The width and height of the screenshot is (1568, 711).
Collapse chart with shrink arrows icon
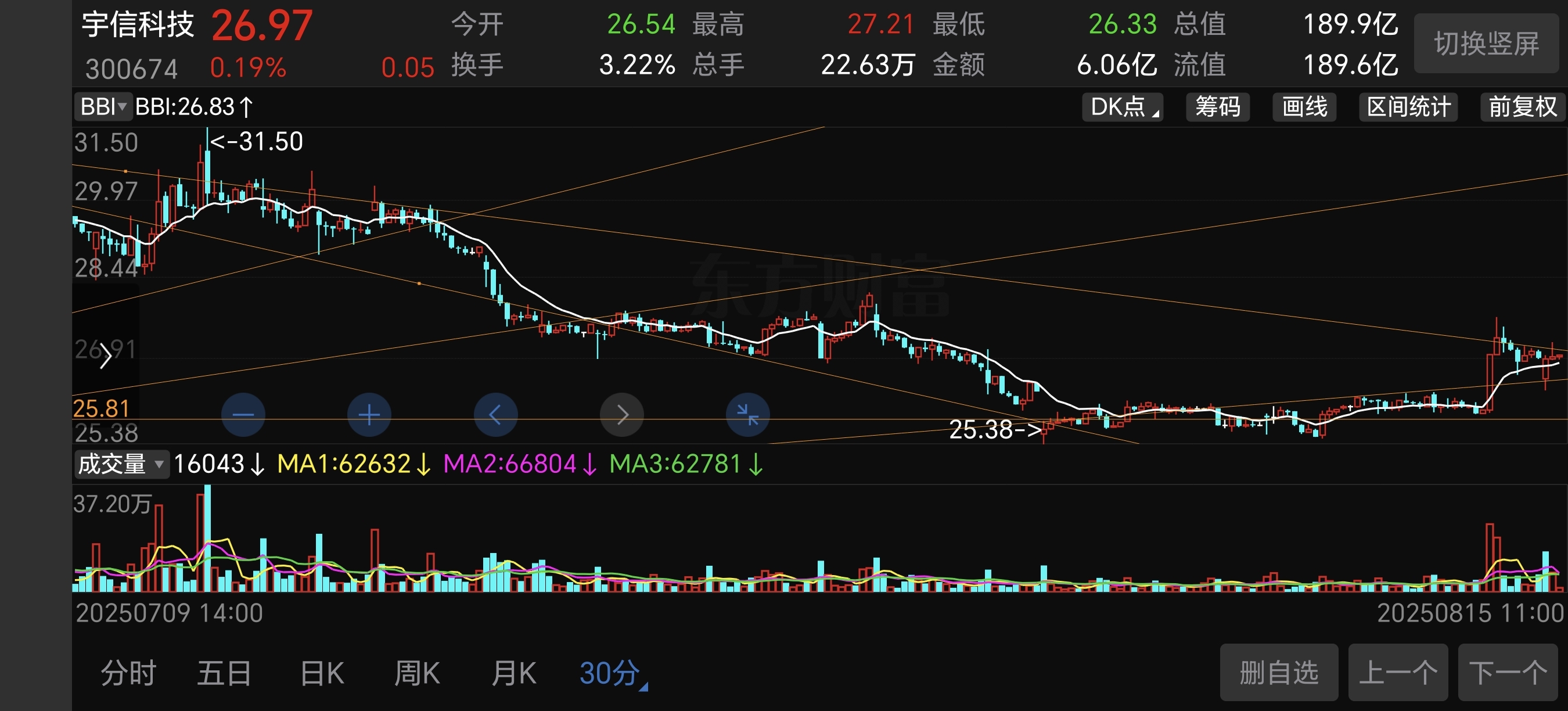click(747, 415)
